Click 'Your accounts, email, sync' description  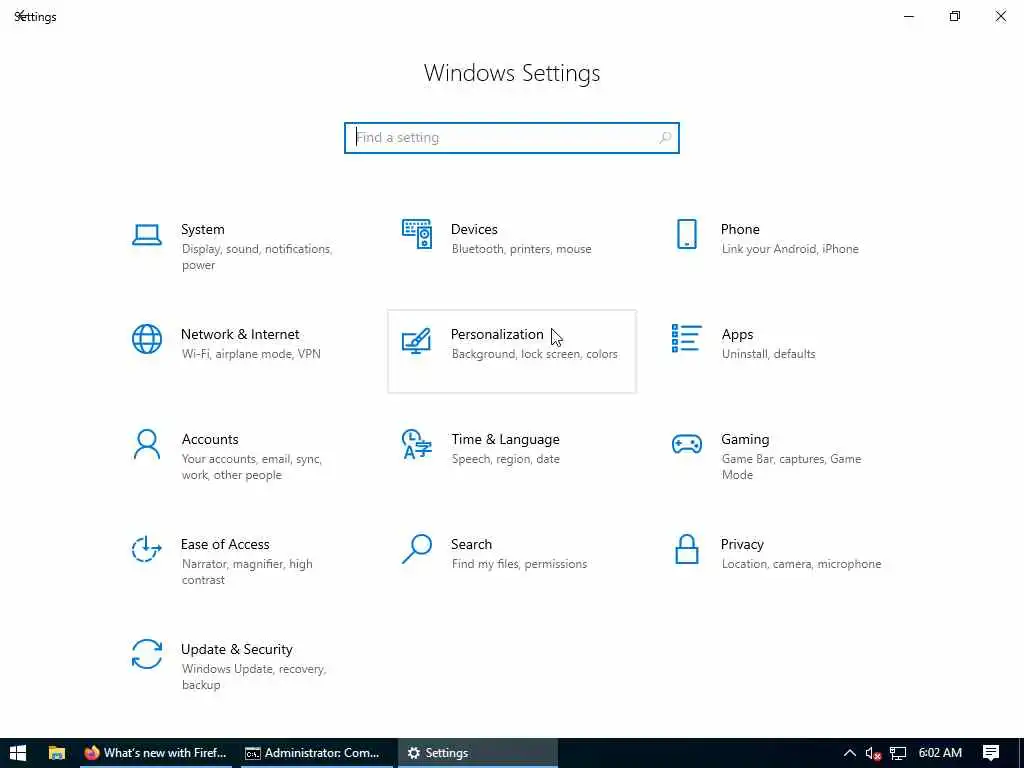click(251, 467)
